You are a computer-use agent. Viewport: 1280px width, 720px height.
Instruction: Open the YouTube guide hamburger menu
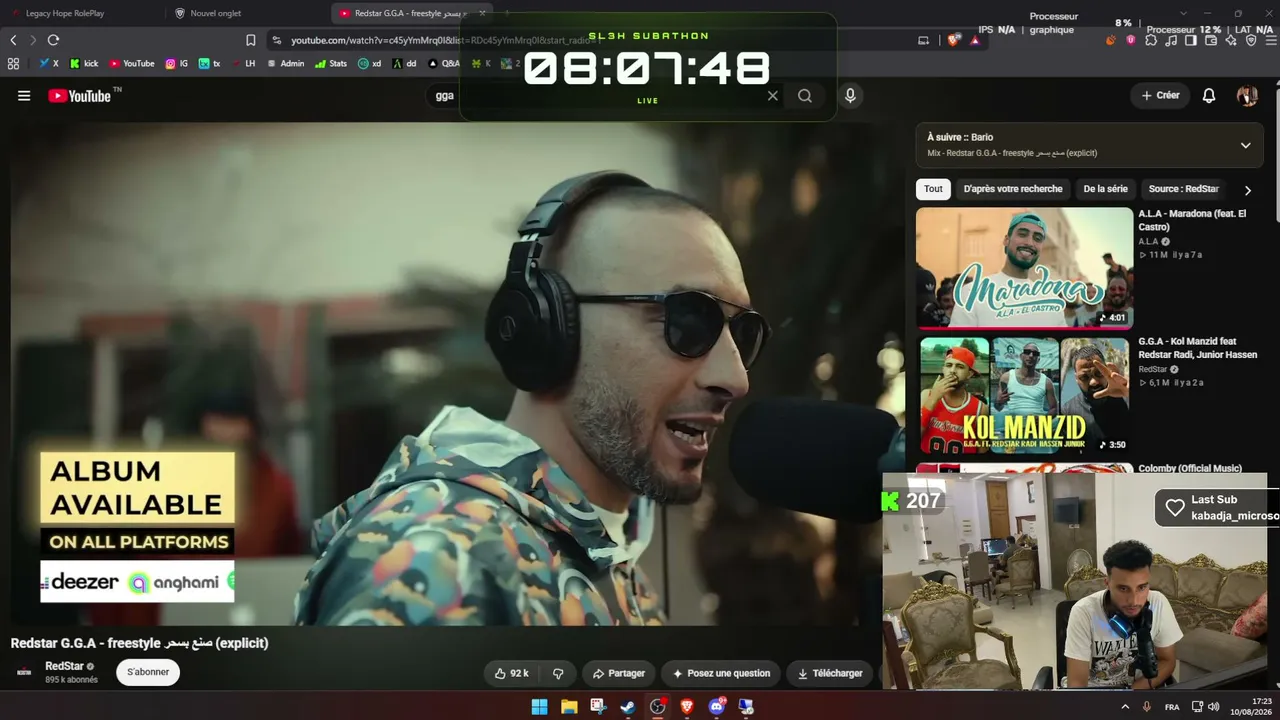pos(24,96)
